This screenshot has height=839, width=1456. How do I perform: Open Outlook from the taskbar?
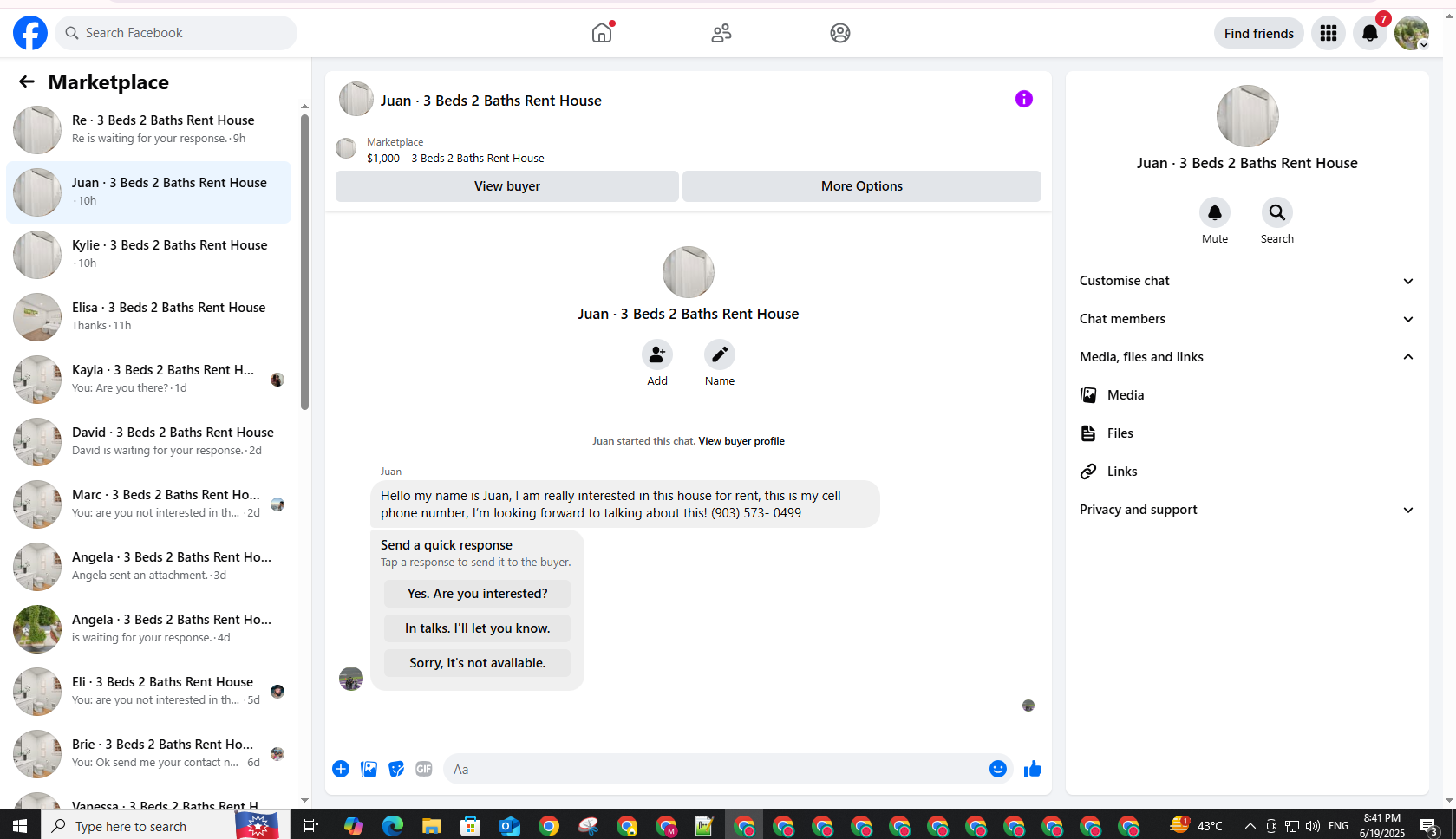point(509,826)
